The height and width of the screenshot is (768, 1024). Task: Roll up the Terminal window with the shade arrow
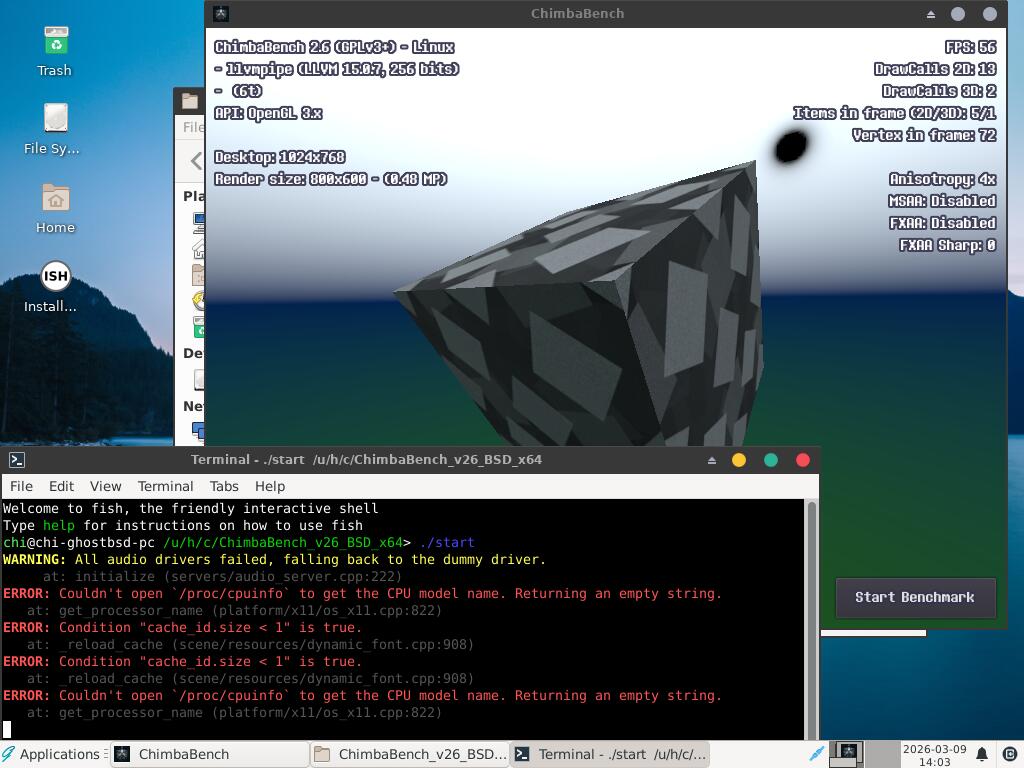pos(712,460)
